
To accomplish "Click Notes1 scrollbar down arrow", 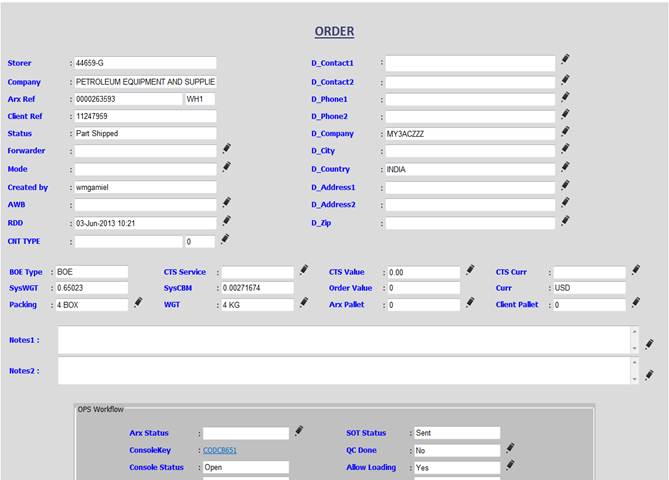I will coord(635,349).
